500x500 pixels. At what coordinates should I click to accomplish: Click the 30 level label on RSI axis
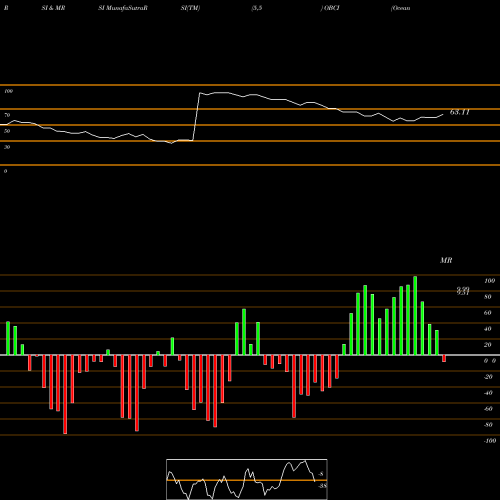click(x=7, y=147)
